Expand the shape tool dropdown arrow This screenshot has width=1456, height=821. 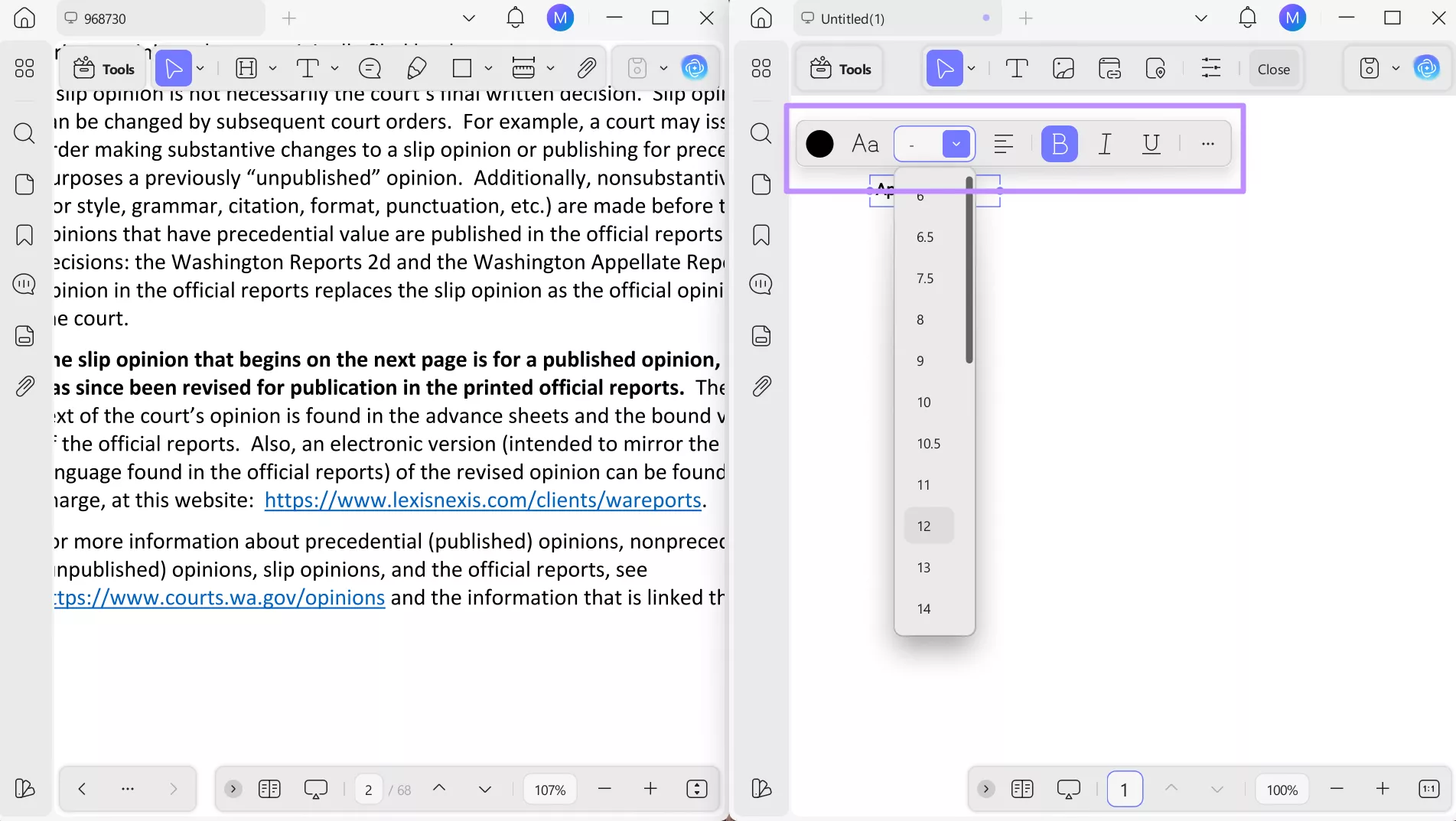(489, 68)
